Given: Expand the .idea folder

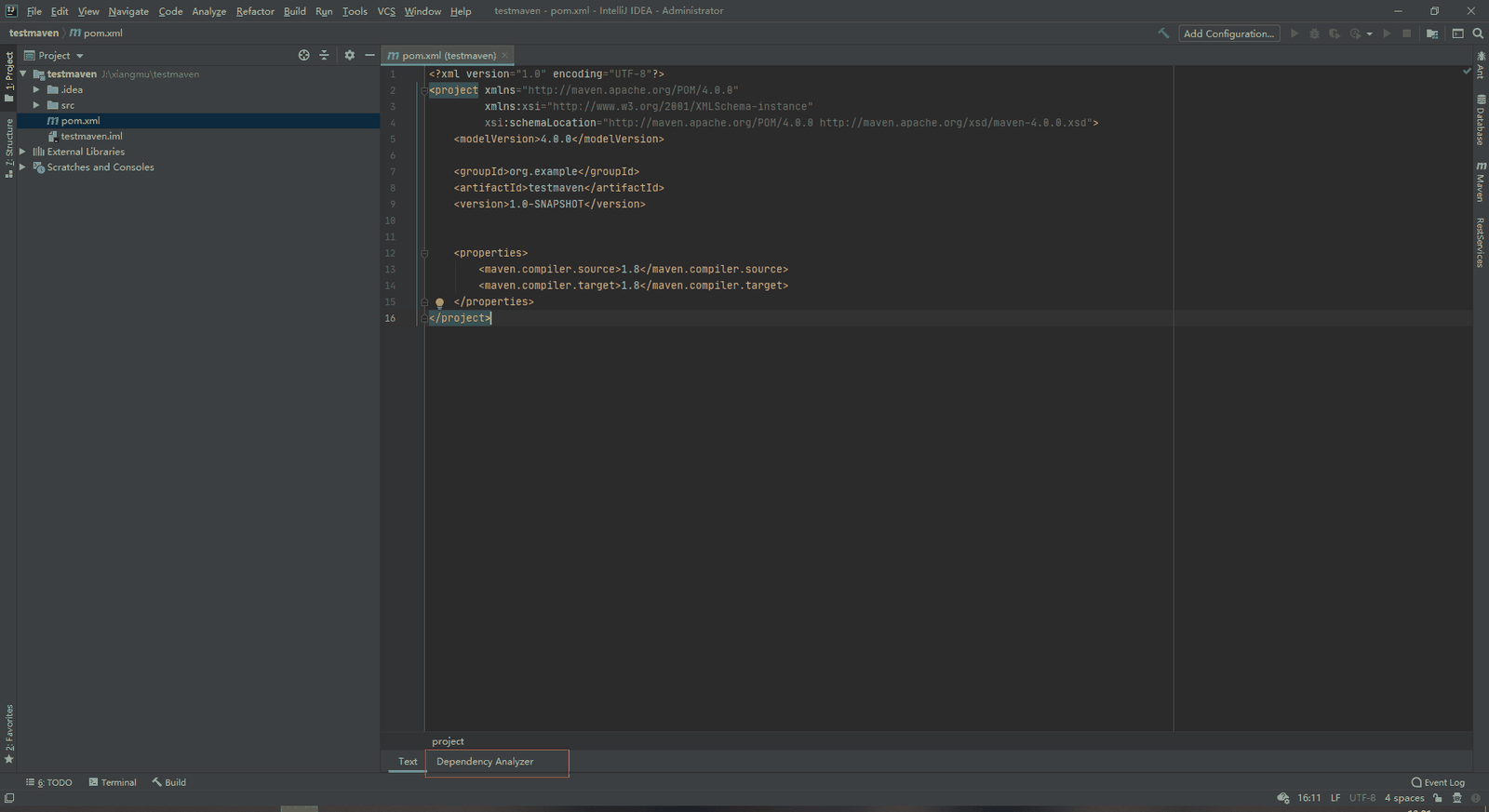Looking at the screenshot, I should point(36,89).
